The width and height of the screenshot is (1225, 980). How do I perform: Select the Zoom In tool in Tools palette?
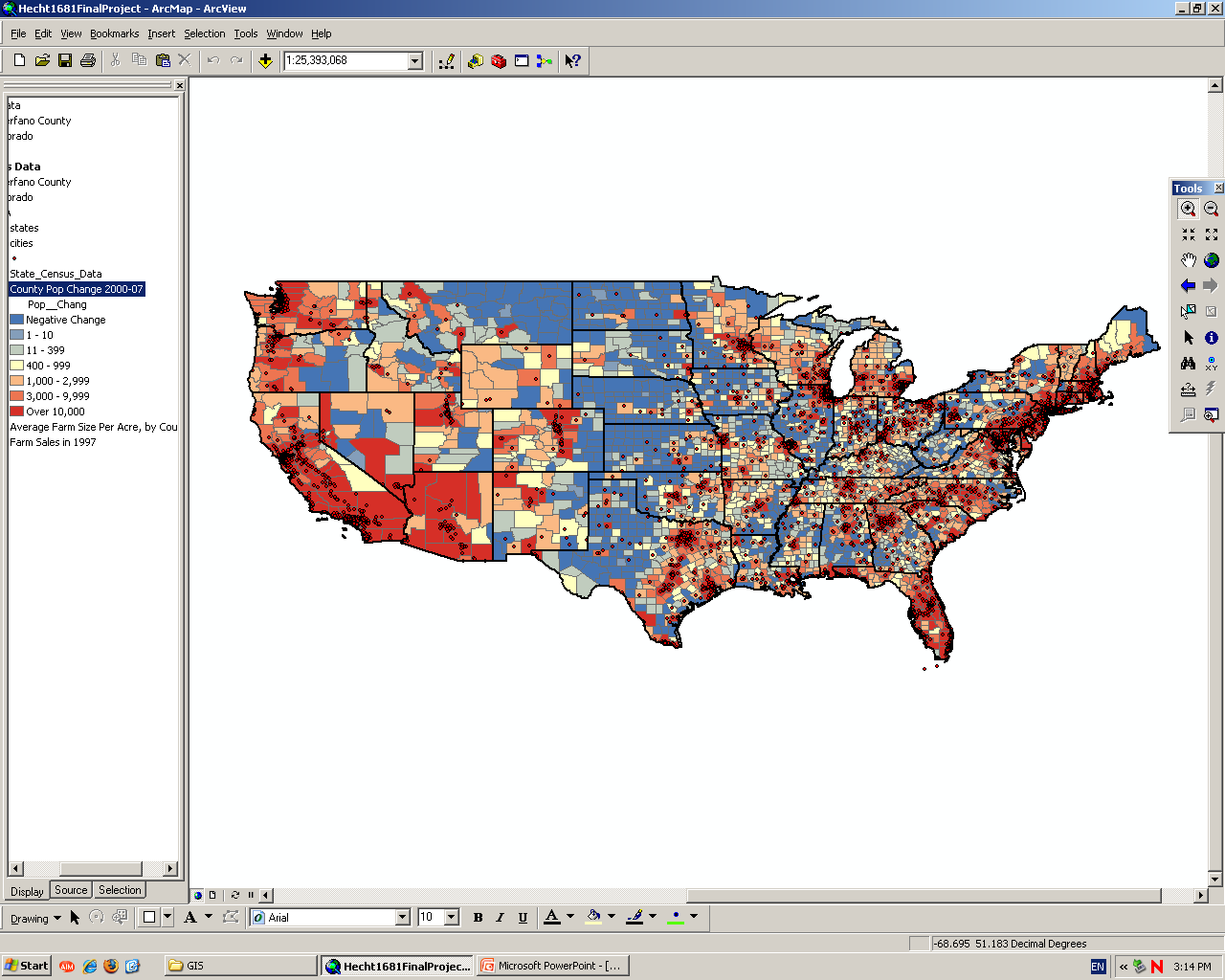1188,209
